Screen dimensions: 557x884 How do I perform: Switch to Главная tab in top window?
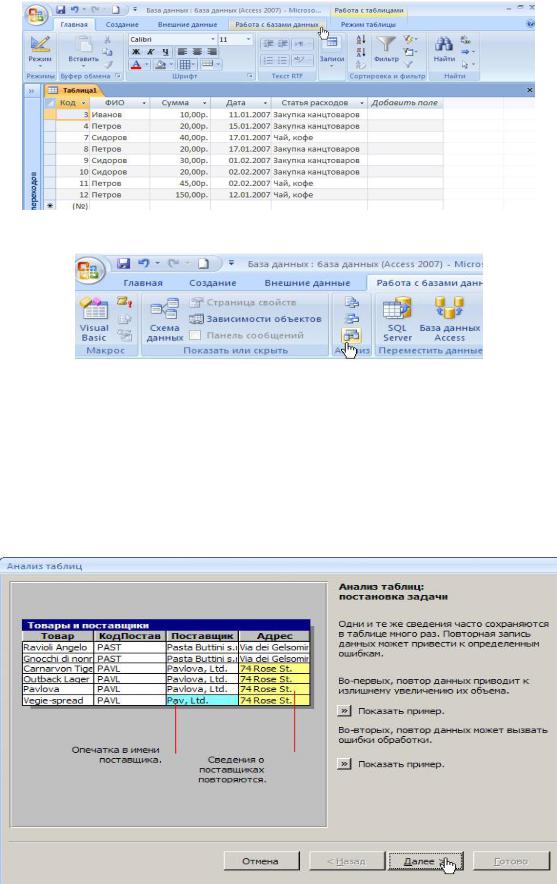point(74,25)
